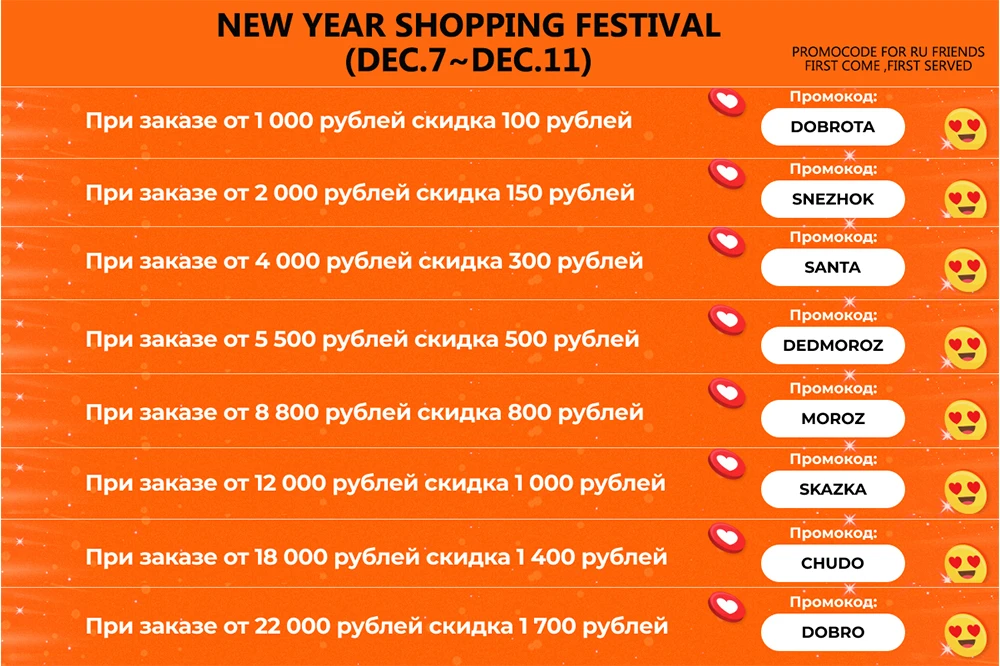Tap heart-eyes emoji next to DOBRO

(965, 635)
